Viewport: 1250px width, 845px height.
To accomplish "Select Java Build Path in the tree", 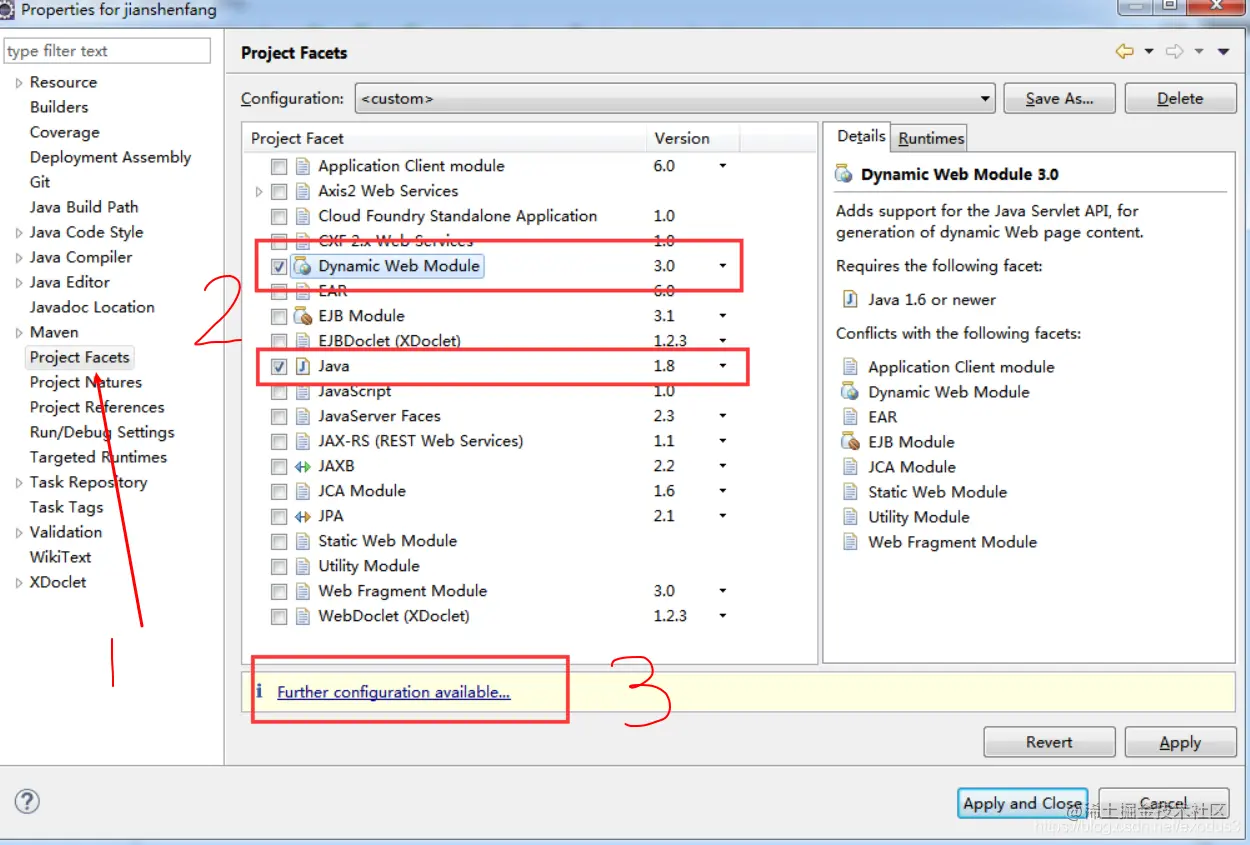I will point(84,207).
